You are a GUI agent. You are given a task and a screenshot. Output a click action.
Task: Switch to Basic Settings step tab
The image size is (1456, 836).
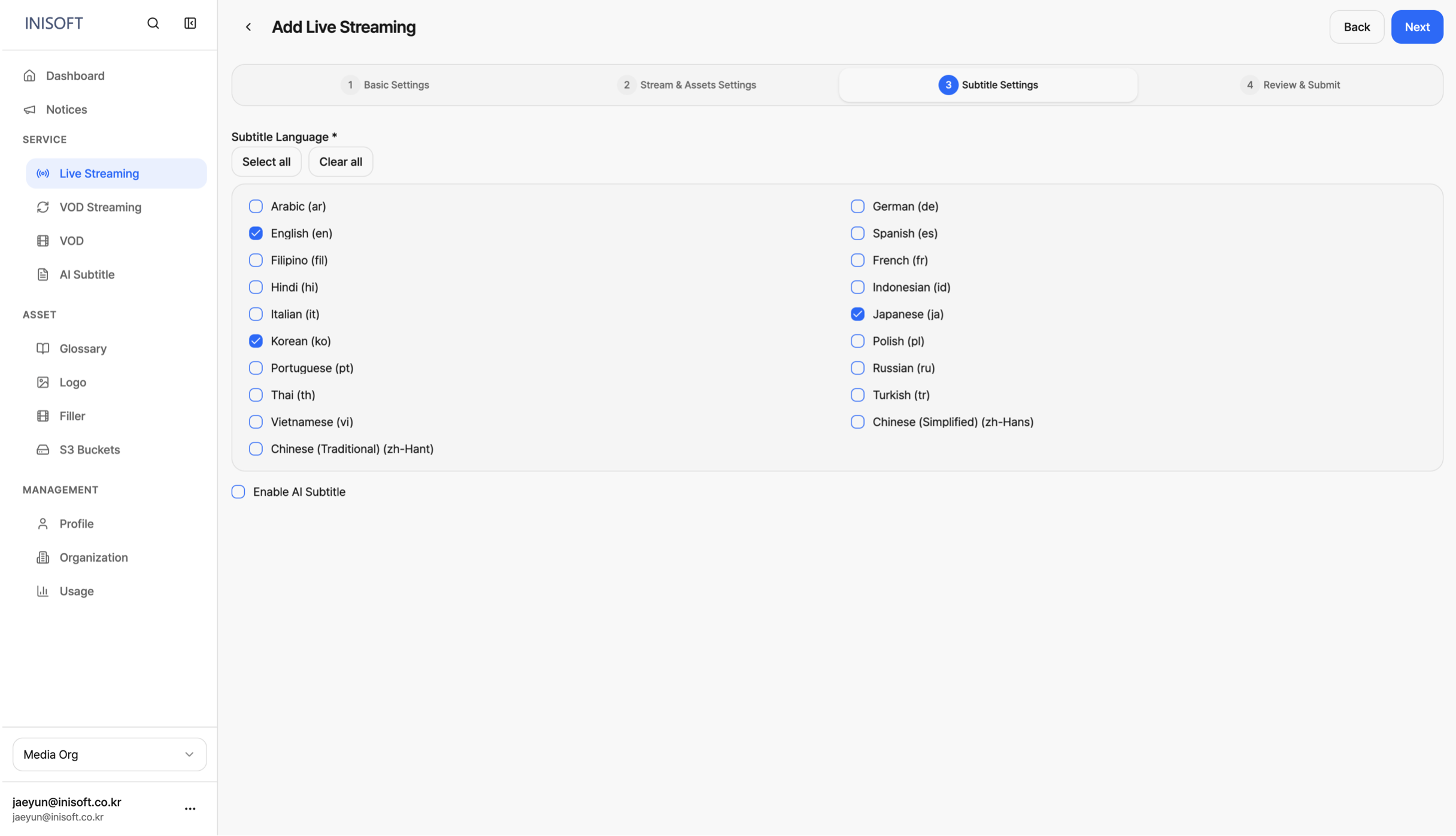coord(385,85)
